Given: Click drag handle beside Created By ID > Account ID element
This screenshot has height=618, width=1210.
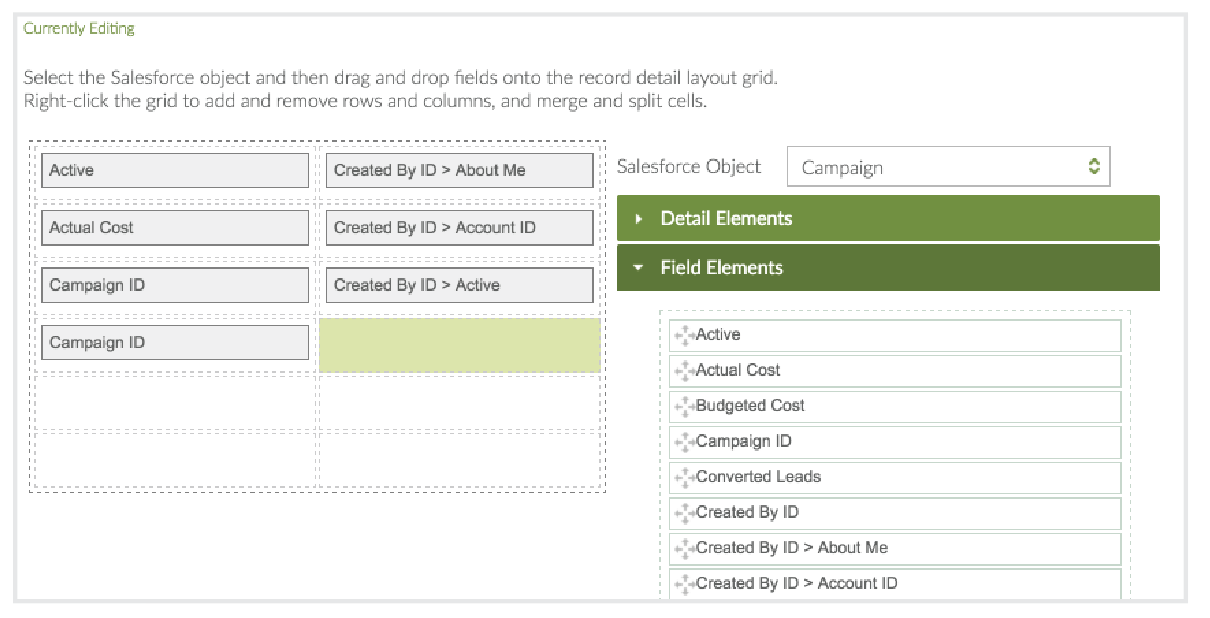Looking at the screenshot, I should [684, 584].
